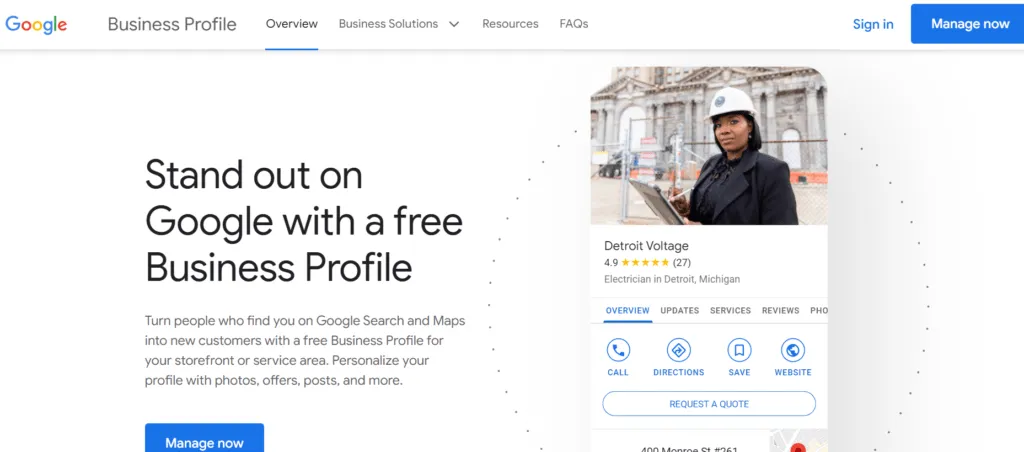
Task: Click the Call phone icon
Action: click(618, 351)
